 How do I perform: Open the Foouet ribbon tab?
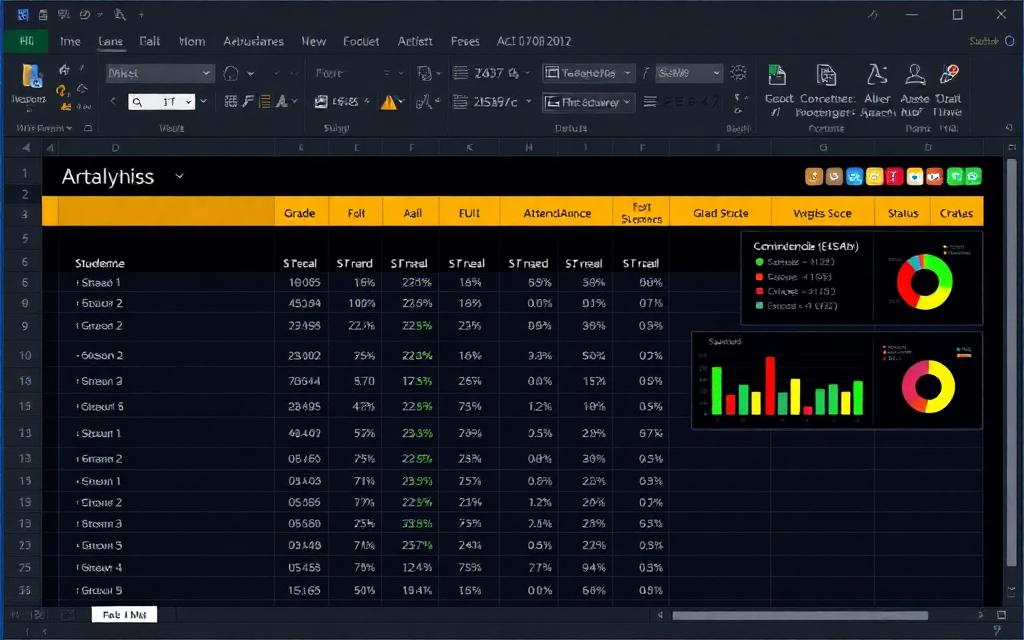point(361,41)
